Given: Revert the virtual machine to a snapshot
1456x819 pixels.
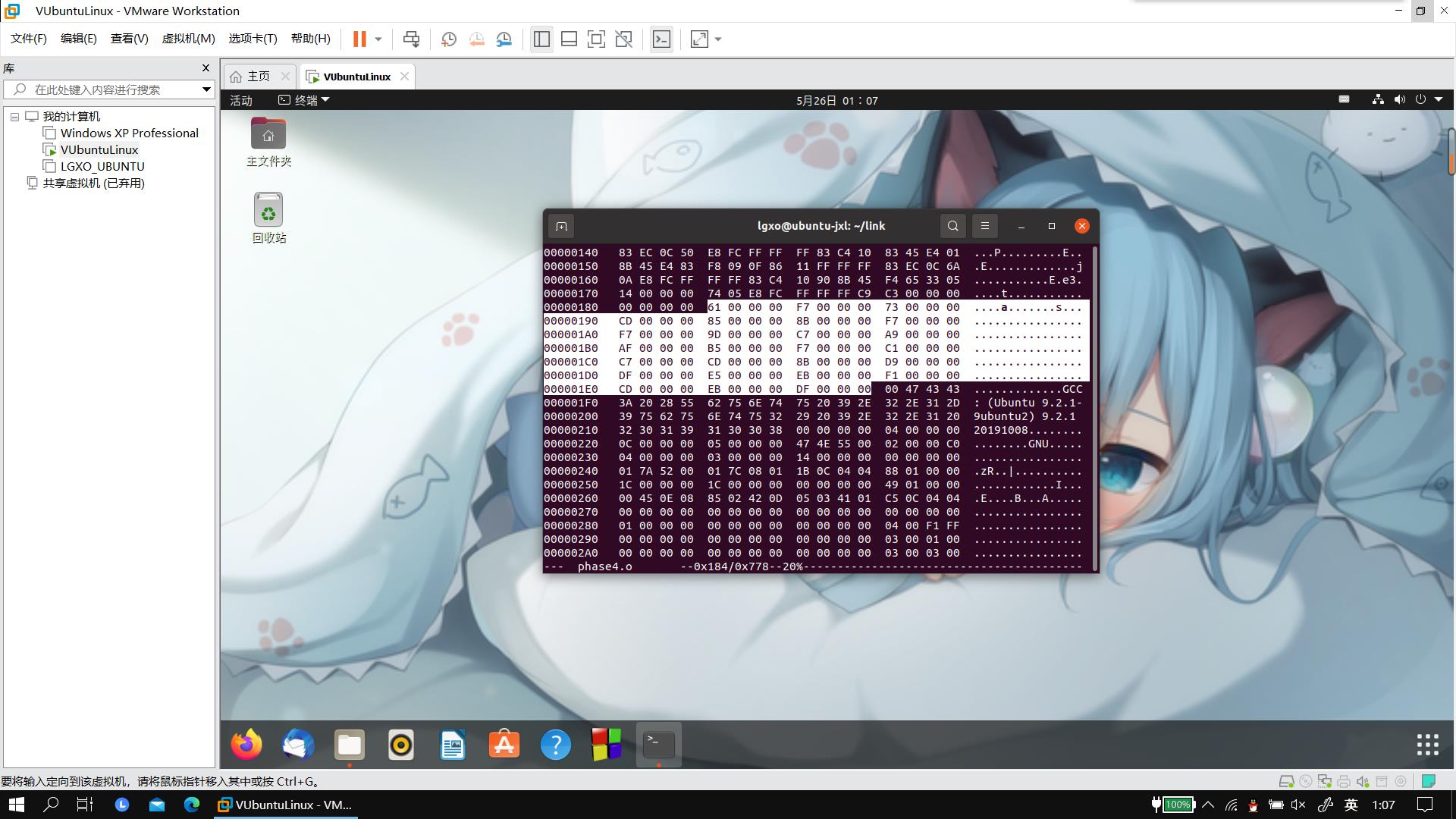Looking at the screenshot, I should coord(477,39).
